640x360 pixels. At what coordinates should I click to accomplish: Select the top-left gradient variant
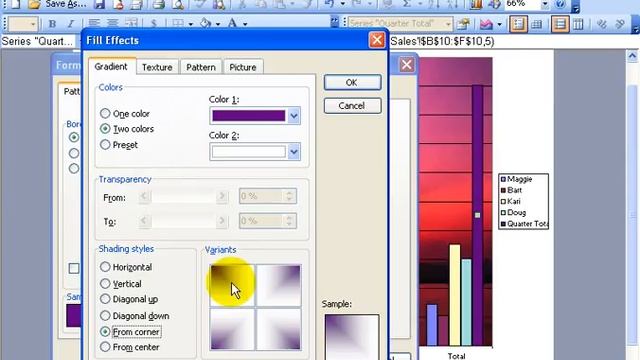point(232,285)
